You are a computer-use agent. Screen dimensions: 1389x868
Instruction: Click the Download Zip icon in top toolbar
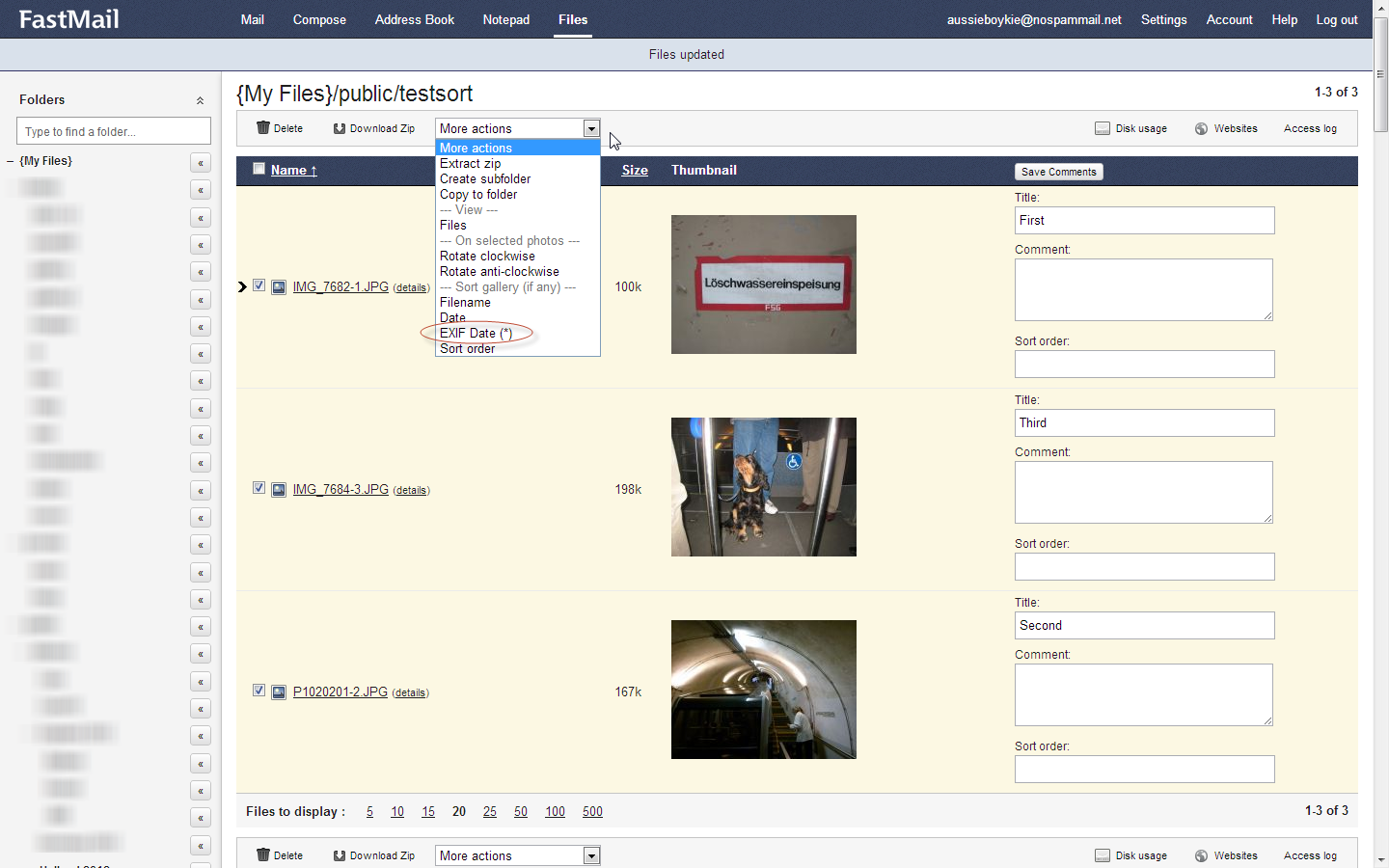340,128
